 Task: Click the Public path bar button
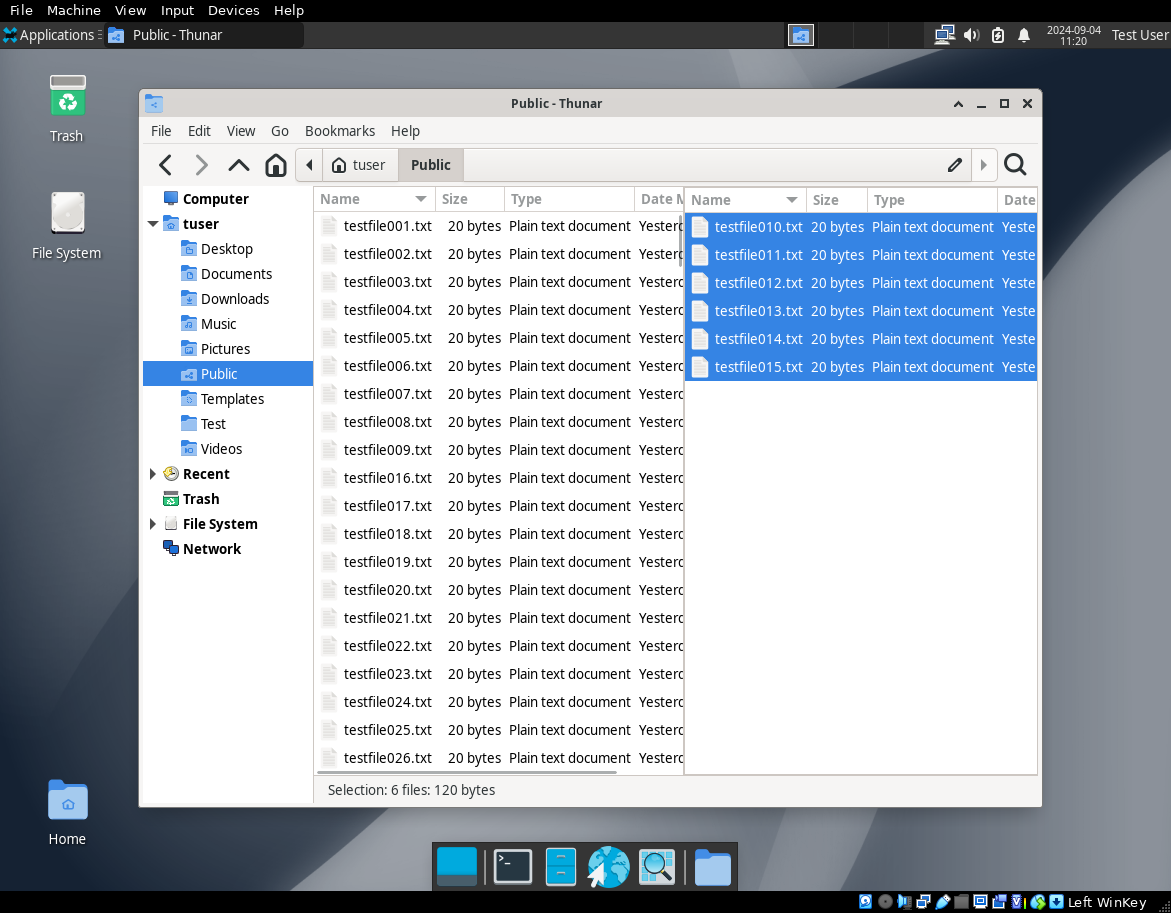pyautogui.click(x=430, y=165)
